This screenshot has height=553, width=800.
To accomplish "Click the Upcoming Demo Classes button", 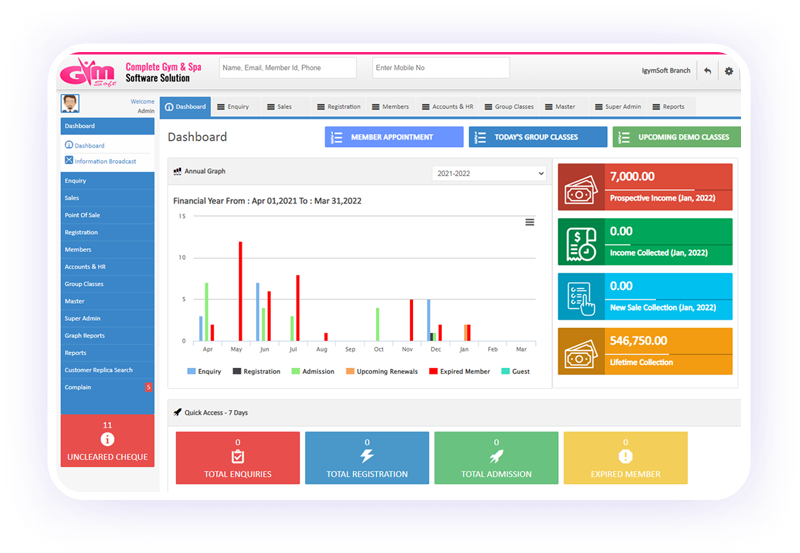I will click(677, 137).
